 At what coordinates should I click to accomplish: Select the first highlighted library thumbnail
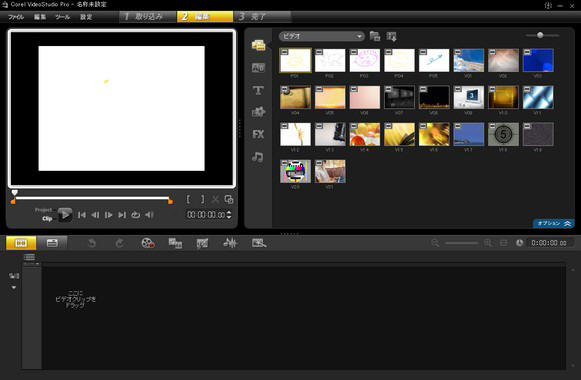[295, 60]
